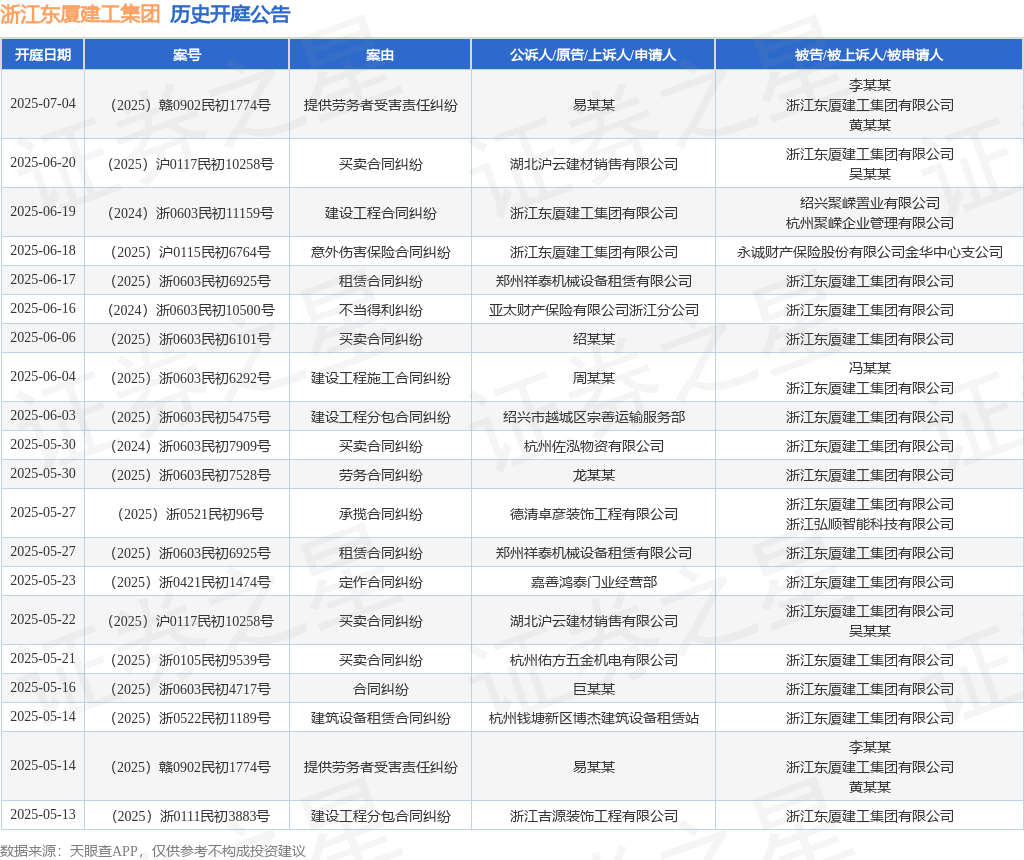The image size is (1024, 860).
Task: Click the 案由 column header
Action: pyautogui.click(x=380, y=55)
